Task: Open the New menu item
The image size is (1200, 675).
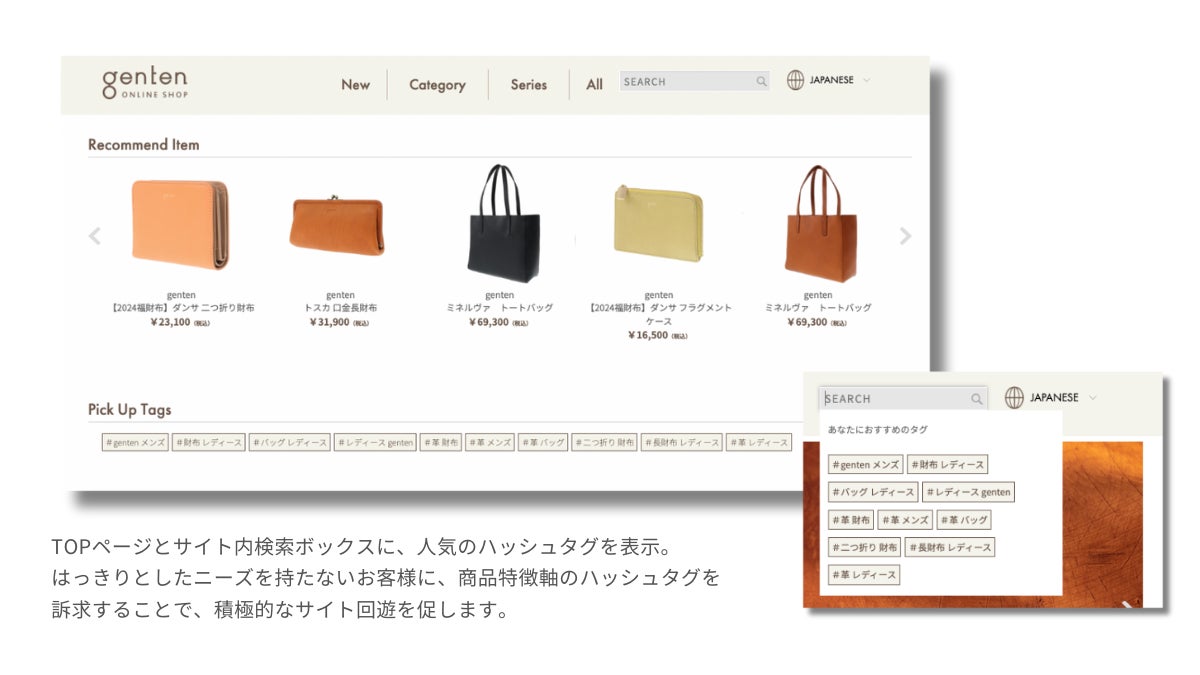Action: 355,85
